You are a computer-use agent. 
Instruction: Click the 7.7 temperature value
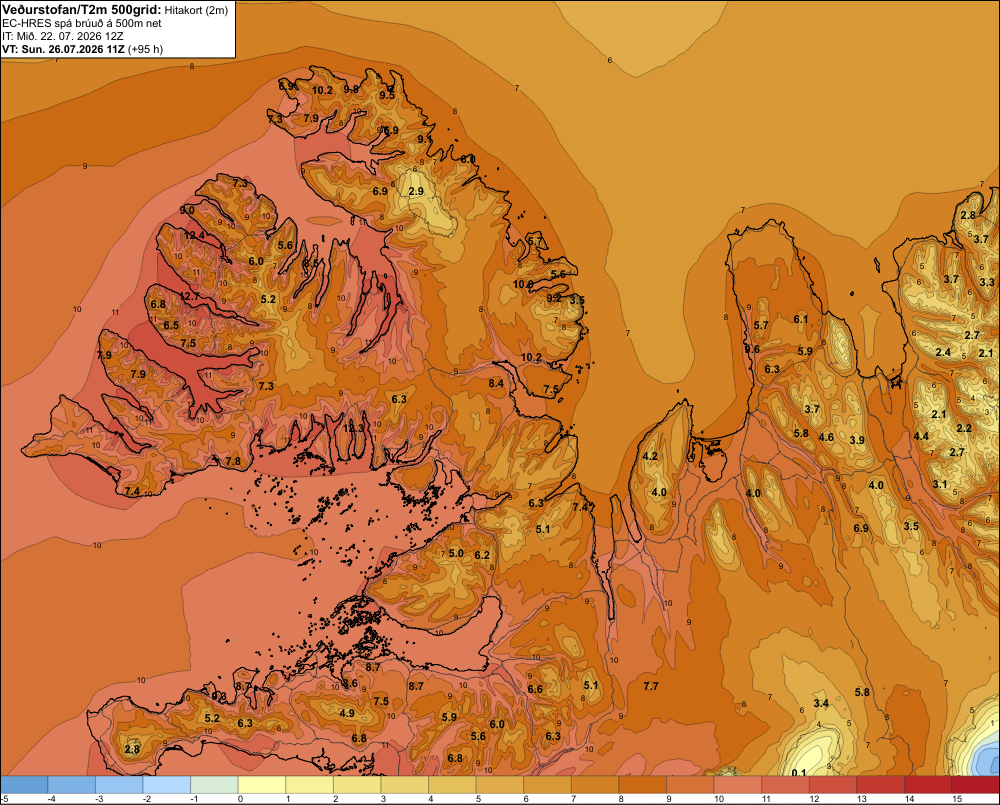(x=651, y=686)
